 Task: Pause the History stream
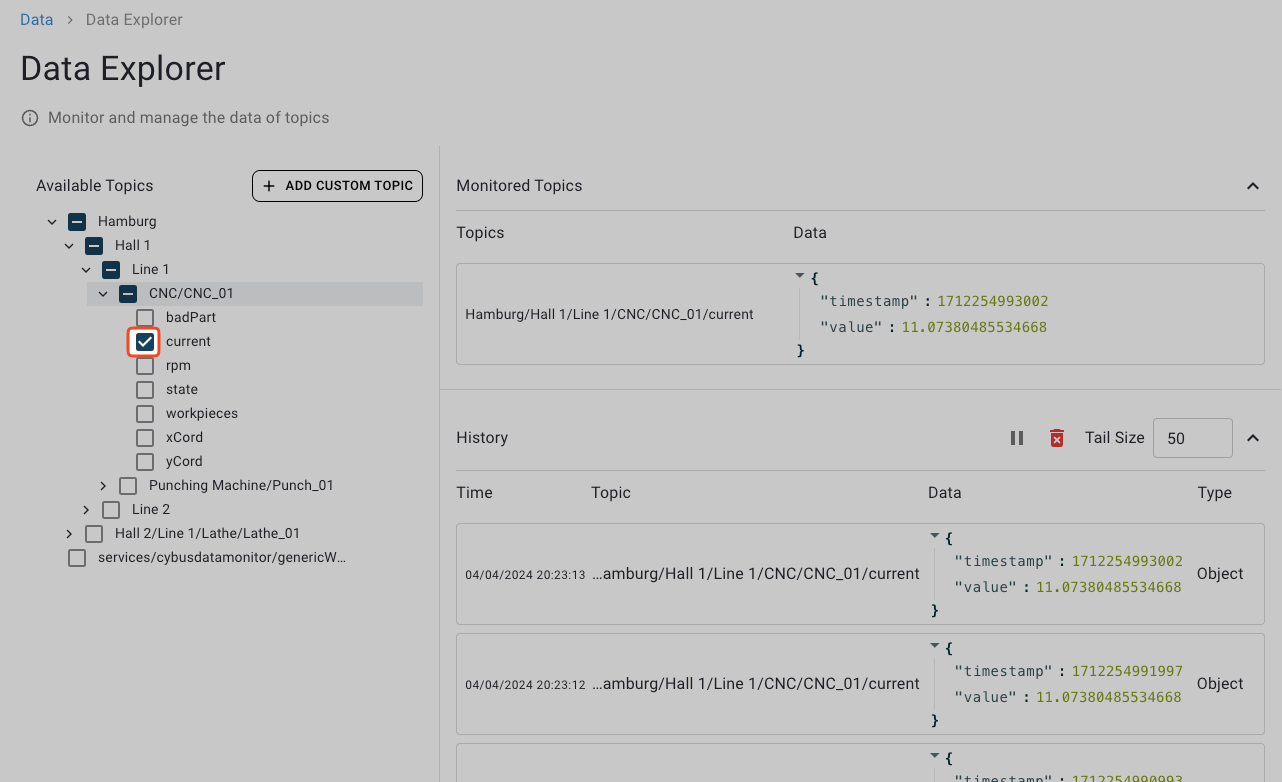click(1017, 437)
